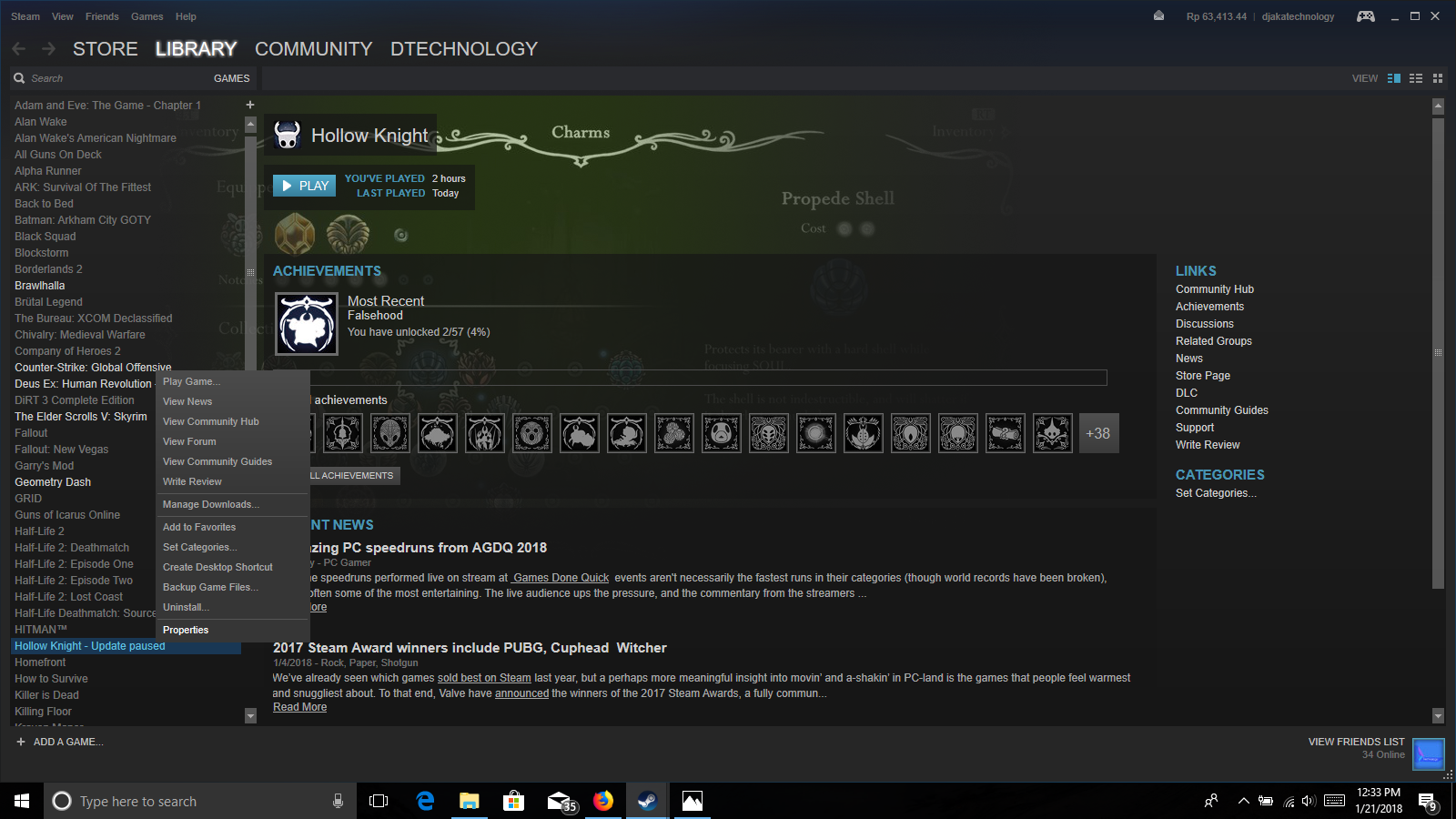This screenshot has width=1456, height=819.
Task: Click the plus icon above game list
Action: point(250,105)
